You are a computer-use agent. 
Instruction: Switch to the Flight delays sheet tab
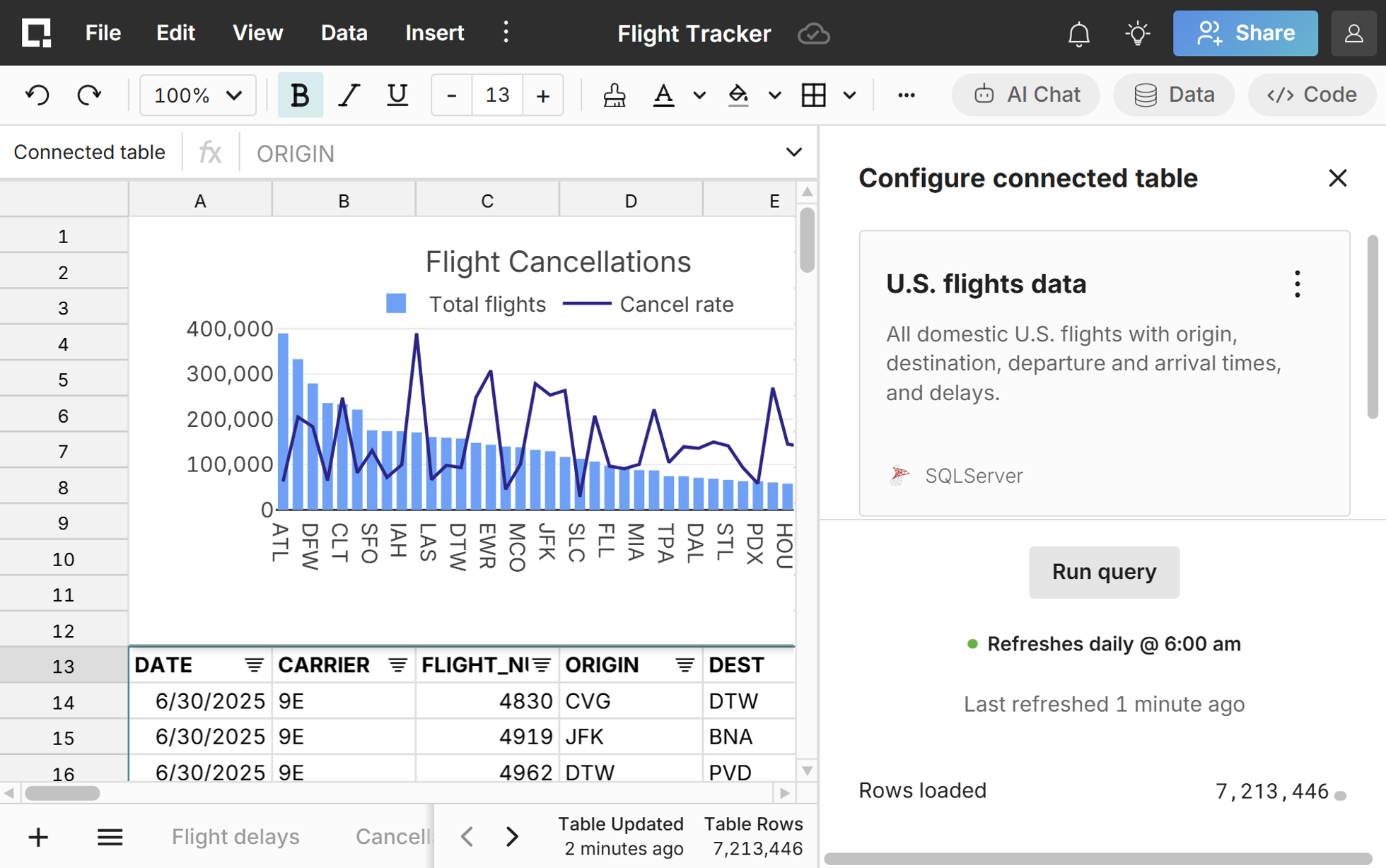(235, 837)
